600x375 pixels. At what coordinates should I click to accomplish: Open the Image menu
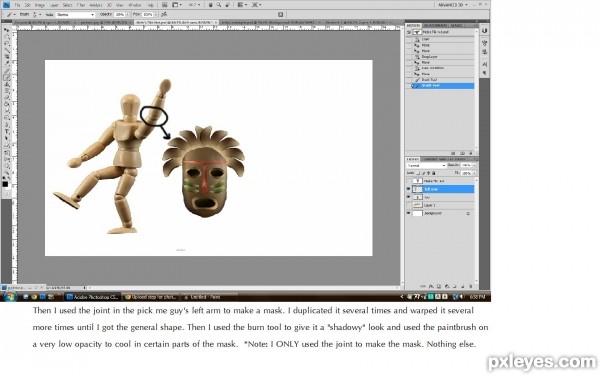39,5
